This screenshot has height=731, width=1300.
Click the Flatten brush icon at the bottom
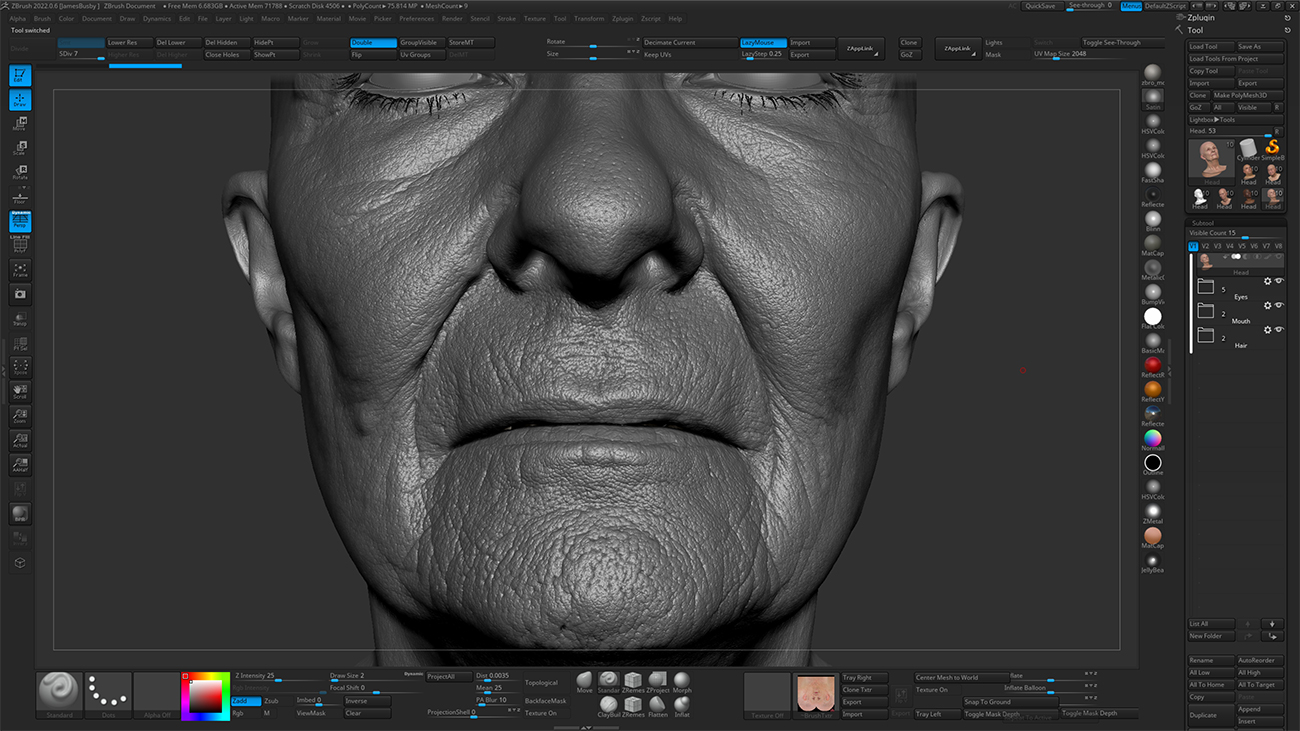point(658,704)
